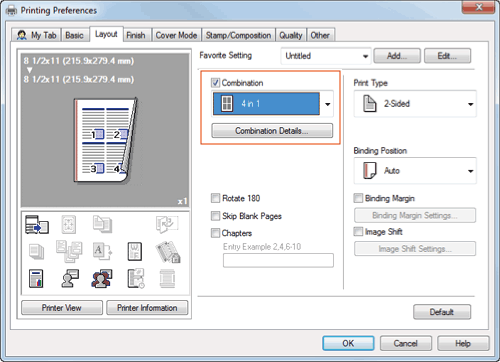
Task: Click the Image Shift Settings... button
Action: [x=415, y=249]
